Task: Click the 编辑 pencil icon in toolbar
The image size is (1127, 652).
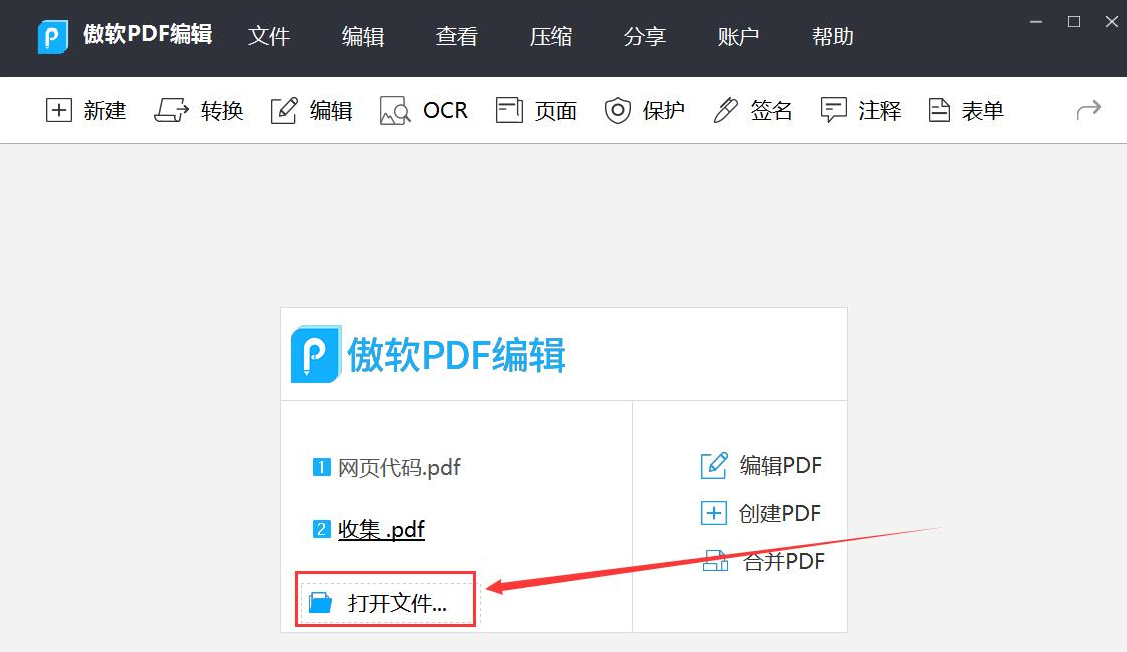Action: [284, 111]
